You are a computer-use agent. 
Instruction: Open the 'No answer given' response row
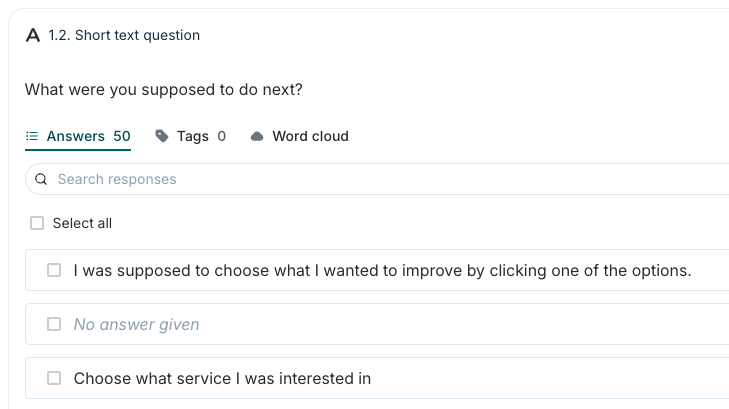click(378, 324)
